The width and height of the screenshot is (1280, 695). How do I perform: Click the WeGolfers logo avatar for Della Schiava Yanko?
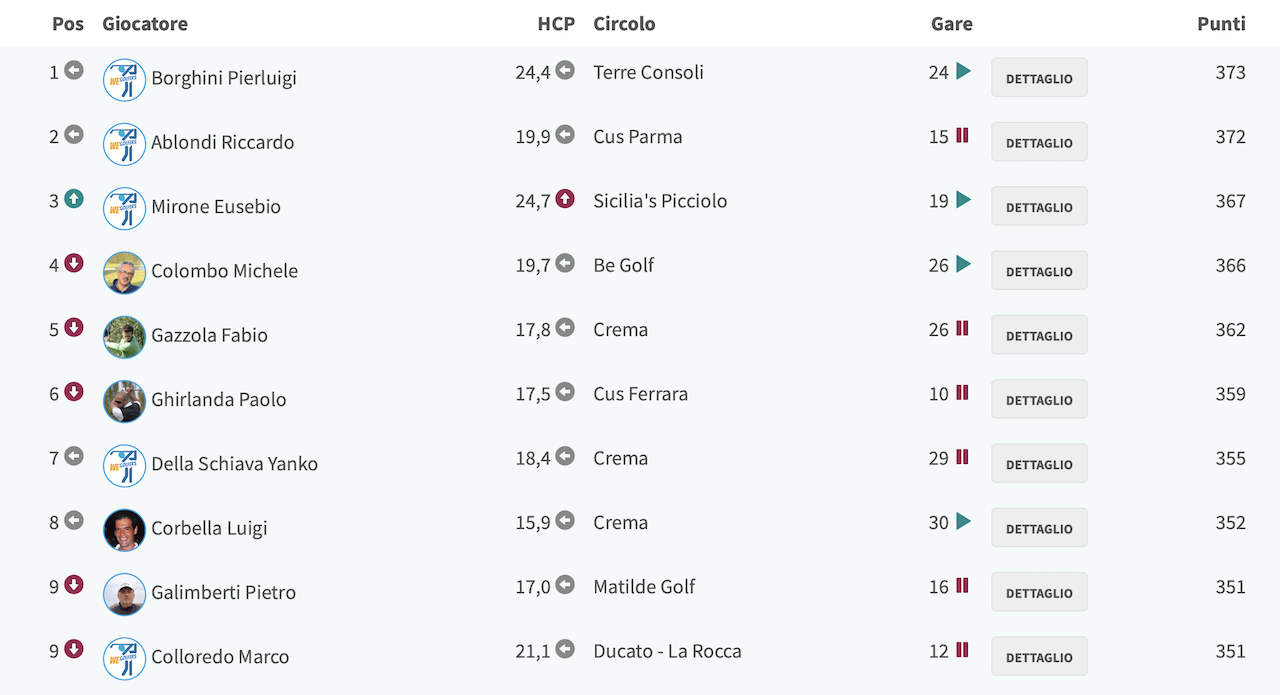pos(125,465)
